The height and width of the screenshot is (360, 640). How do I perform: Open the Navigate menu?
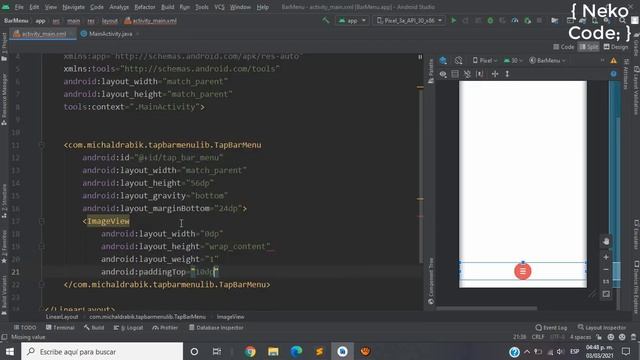coord(73,7)
